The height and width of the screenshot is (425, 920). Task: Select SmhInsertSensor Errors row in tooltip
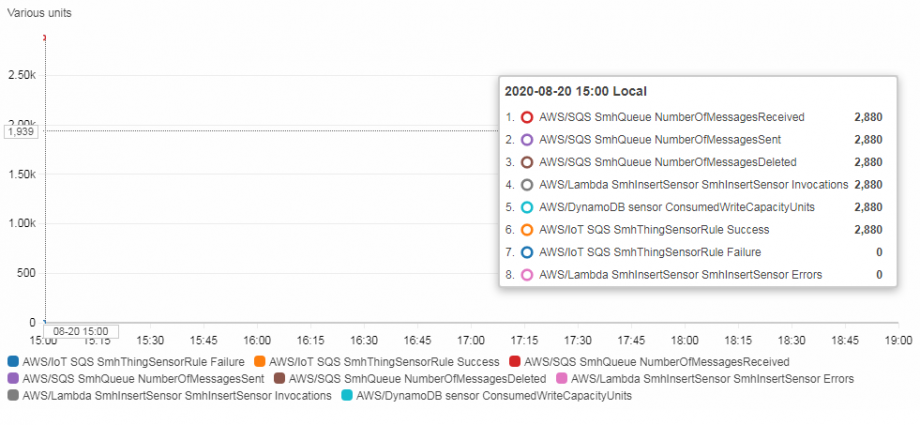[x=693, y=275]
